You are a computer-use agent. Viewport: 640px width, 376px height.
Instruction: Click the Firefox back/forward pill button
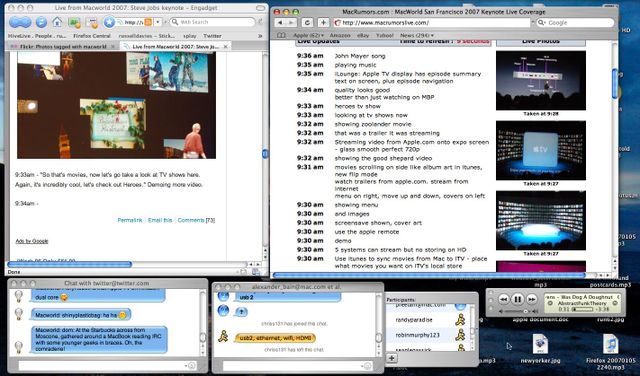coord(20,22)
